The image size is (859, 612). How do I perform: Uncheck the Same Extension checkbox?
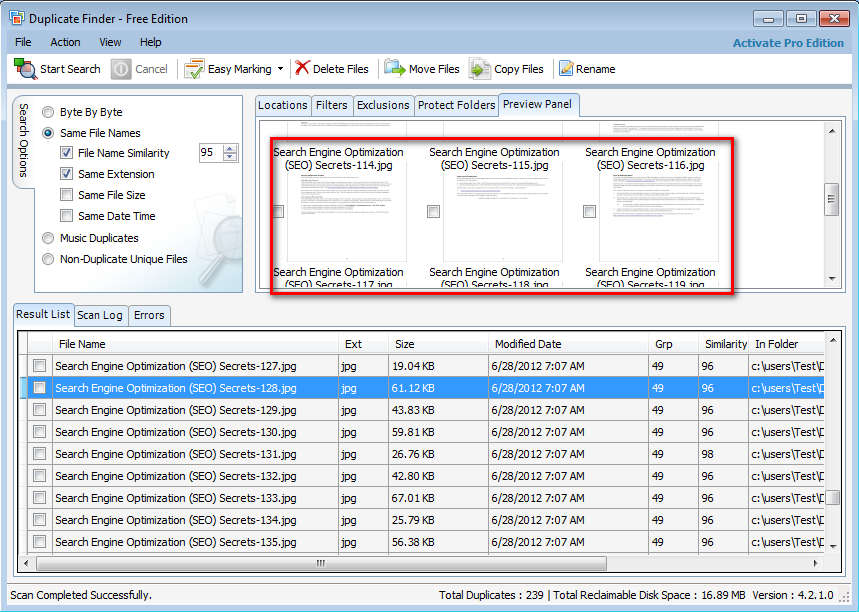pos(66,174)
